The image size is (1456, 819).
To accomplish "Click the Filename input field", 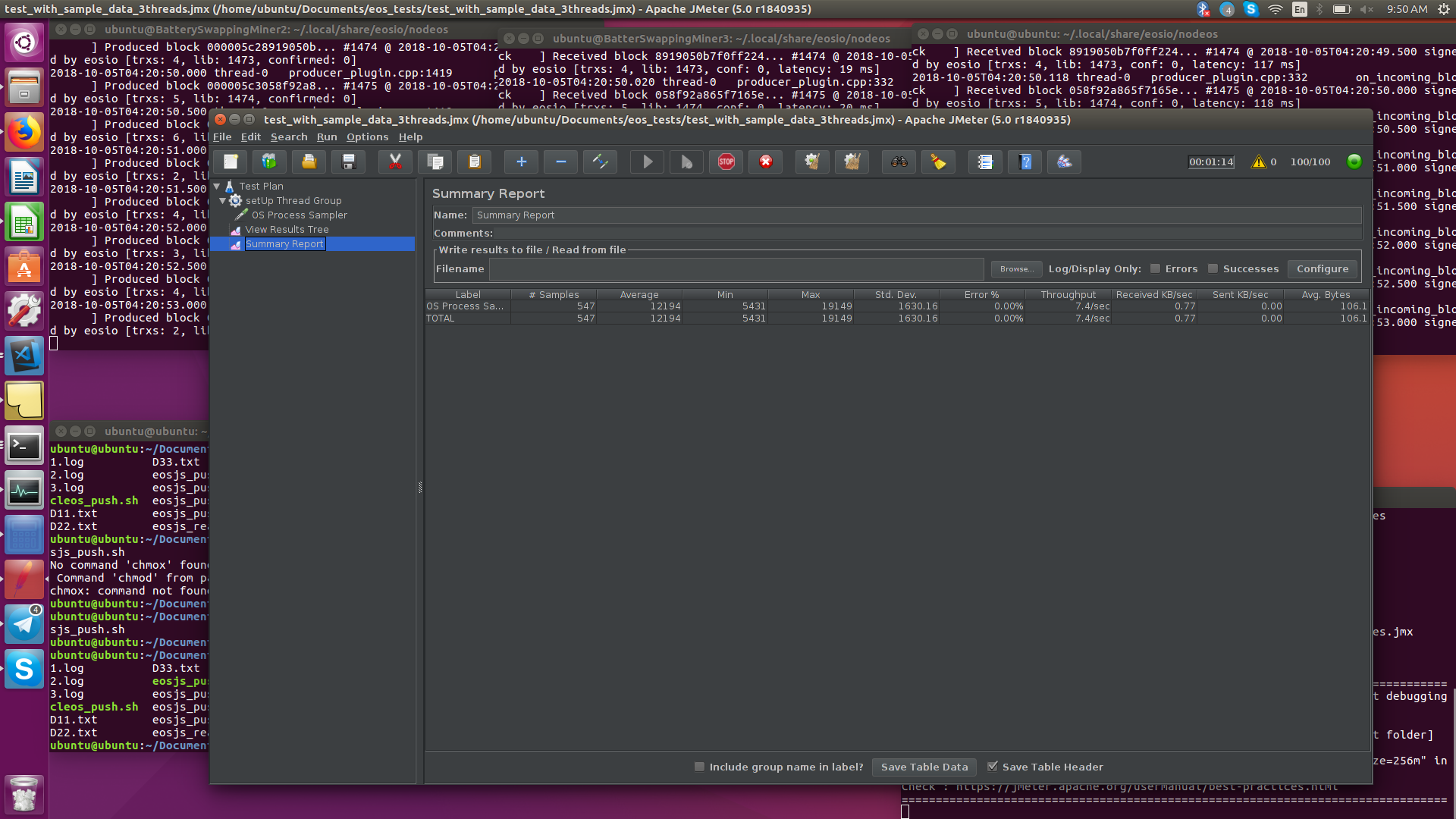I will [736, 268].
